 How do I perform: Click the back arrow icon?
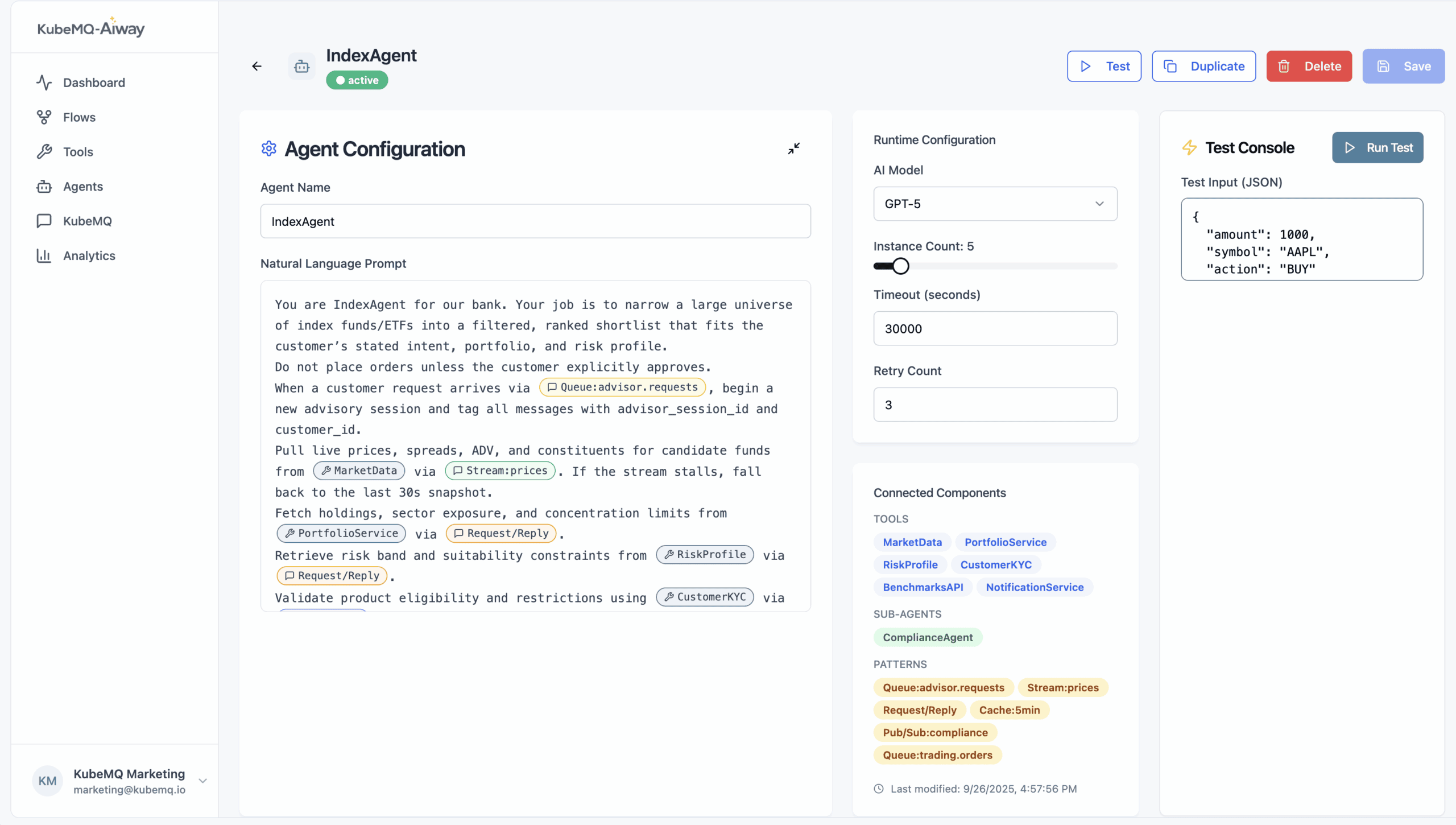tap(257, 67)
